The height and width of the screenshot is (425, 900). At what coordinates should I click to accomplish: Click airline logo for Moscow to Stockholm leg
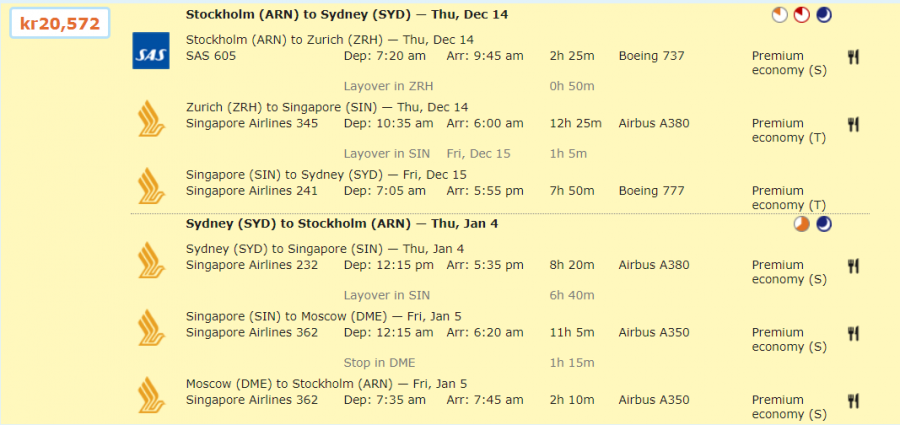click(x=150, y=394)
